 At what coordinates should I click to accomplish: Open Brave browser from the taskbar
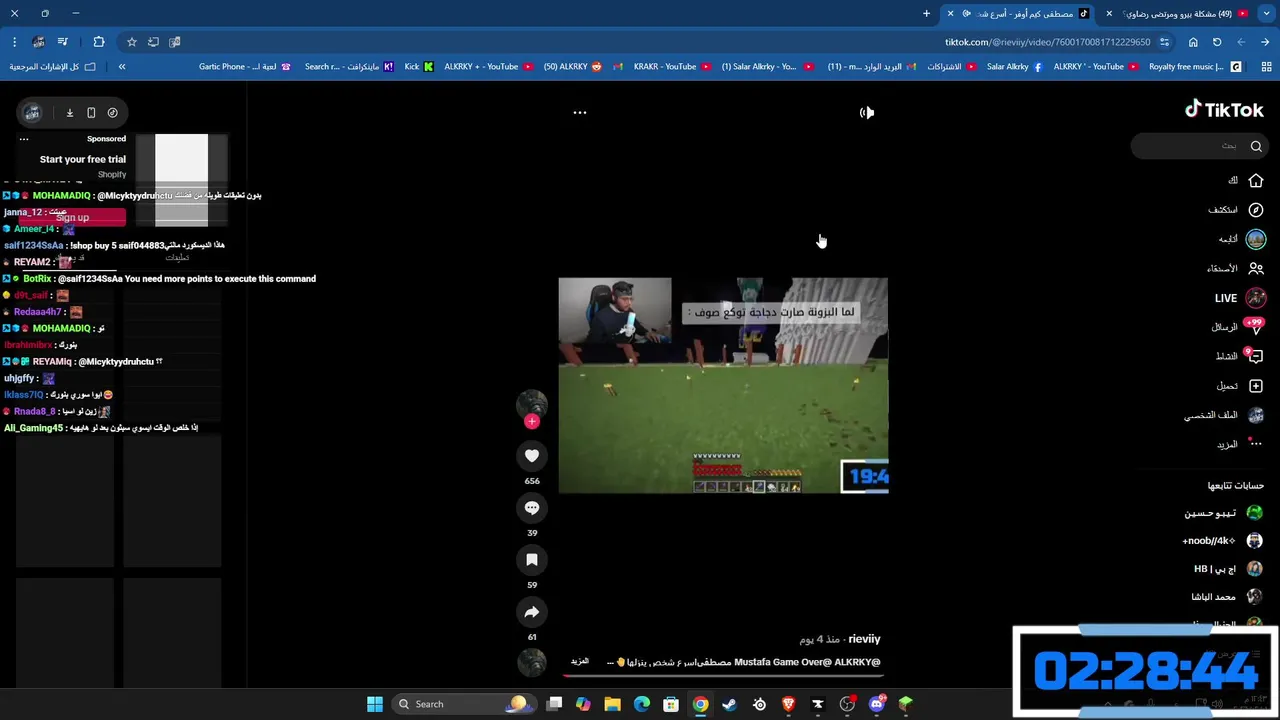[x=789, y=704]
